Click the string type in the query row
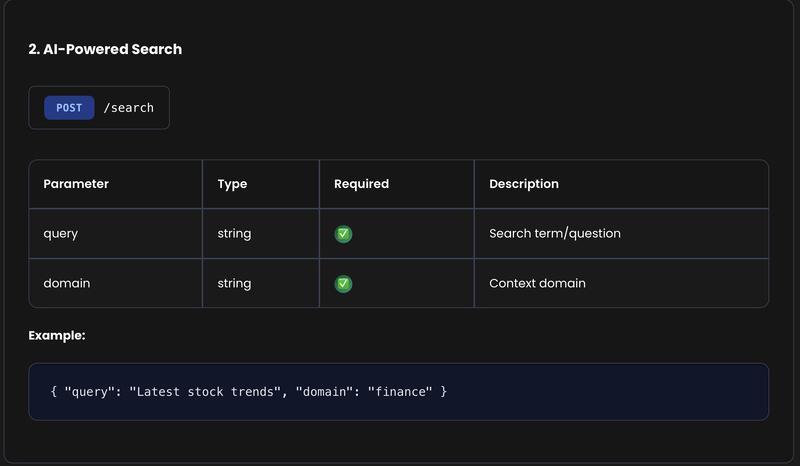Viewport: 800px width, 466px height. (x=234, y=234)
